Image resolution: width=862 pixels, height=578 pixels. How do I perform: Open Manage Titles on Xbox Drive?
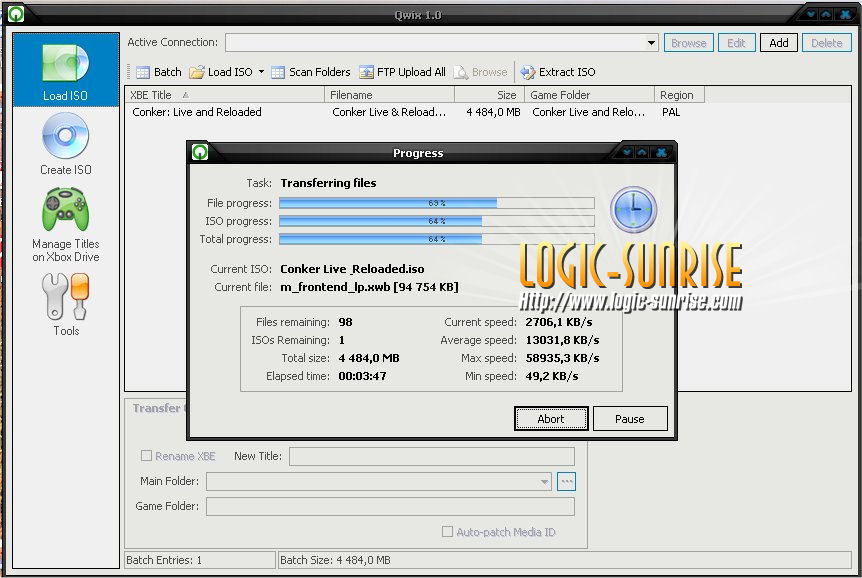coord(65,225)
